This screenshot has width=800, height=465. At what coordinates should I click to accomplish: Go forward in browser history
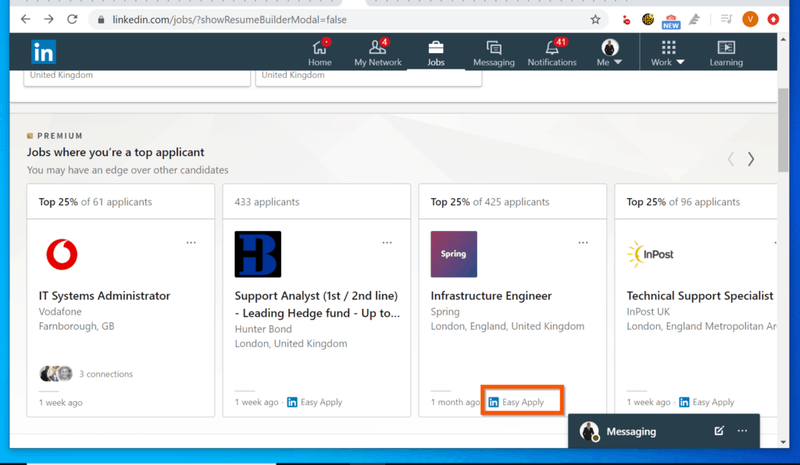click(x=49, y=19)
